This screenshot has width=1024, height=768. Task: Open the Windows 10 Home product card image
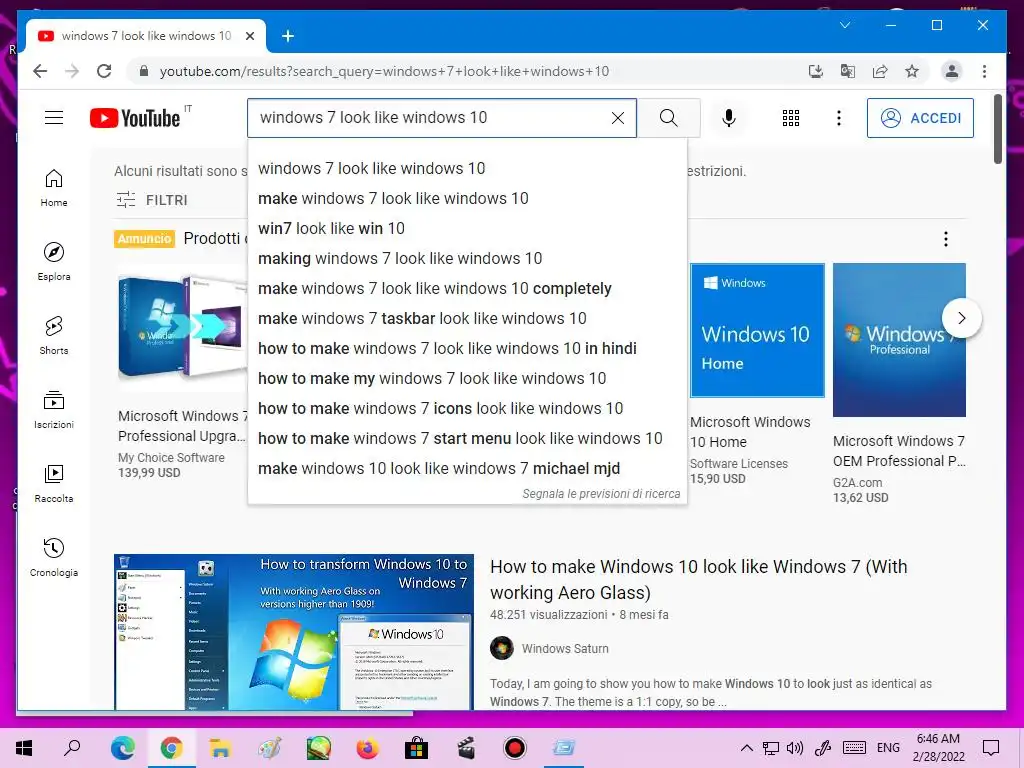(x=757, y=330)
